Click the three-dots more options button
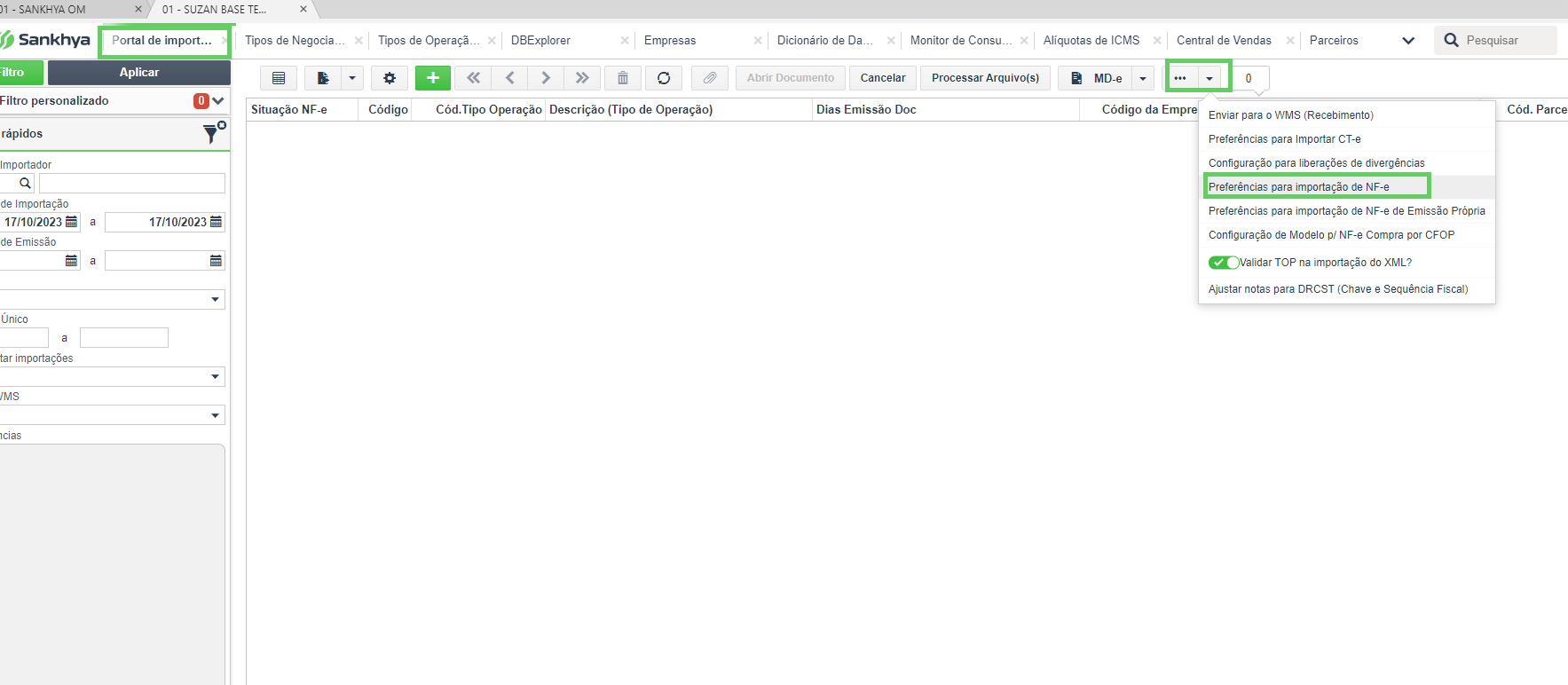The width and height of the screenshot is (1568, 685). tap(1180, 78)
